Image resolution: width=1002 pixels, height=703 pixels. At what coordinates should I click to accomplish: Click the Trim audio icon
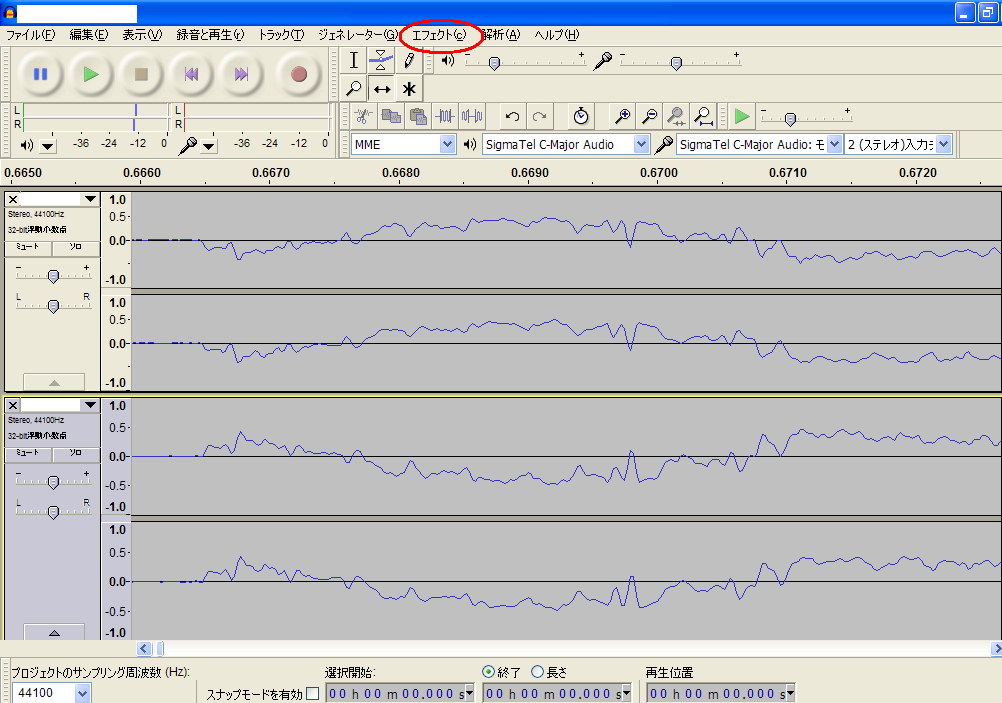(x=445, y=116)
